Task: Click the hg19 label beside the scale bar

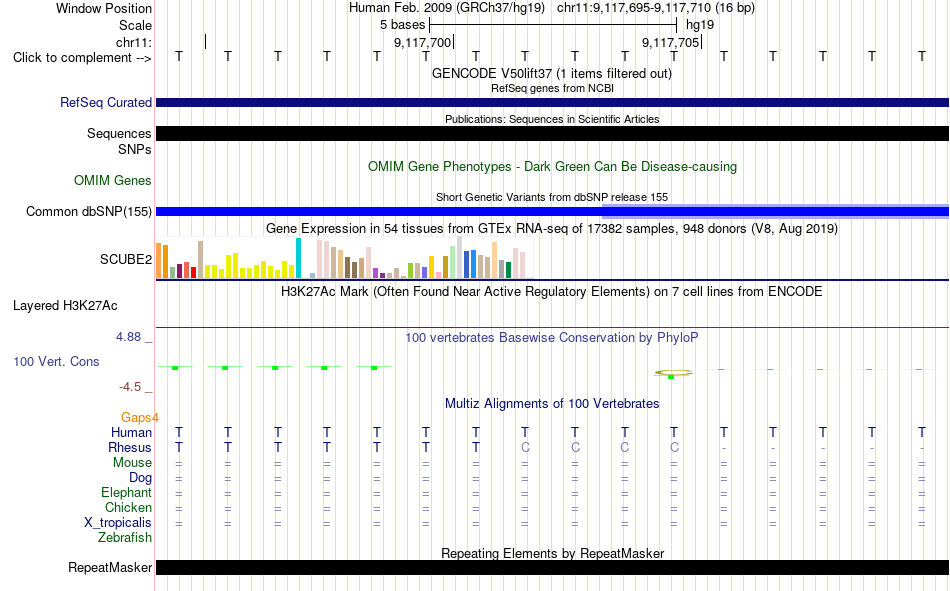Action: (700, 25)
